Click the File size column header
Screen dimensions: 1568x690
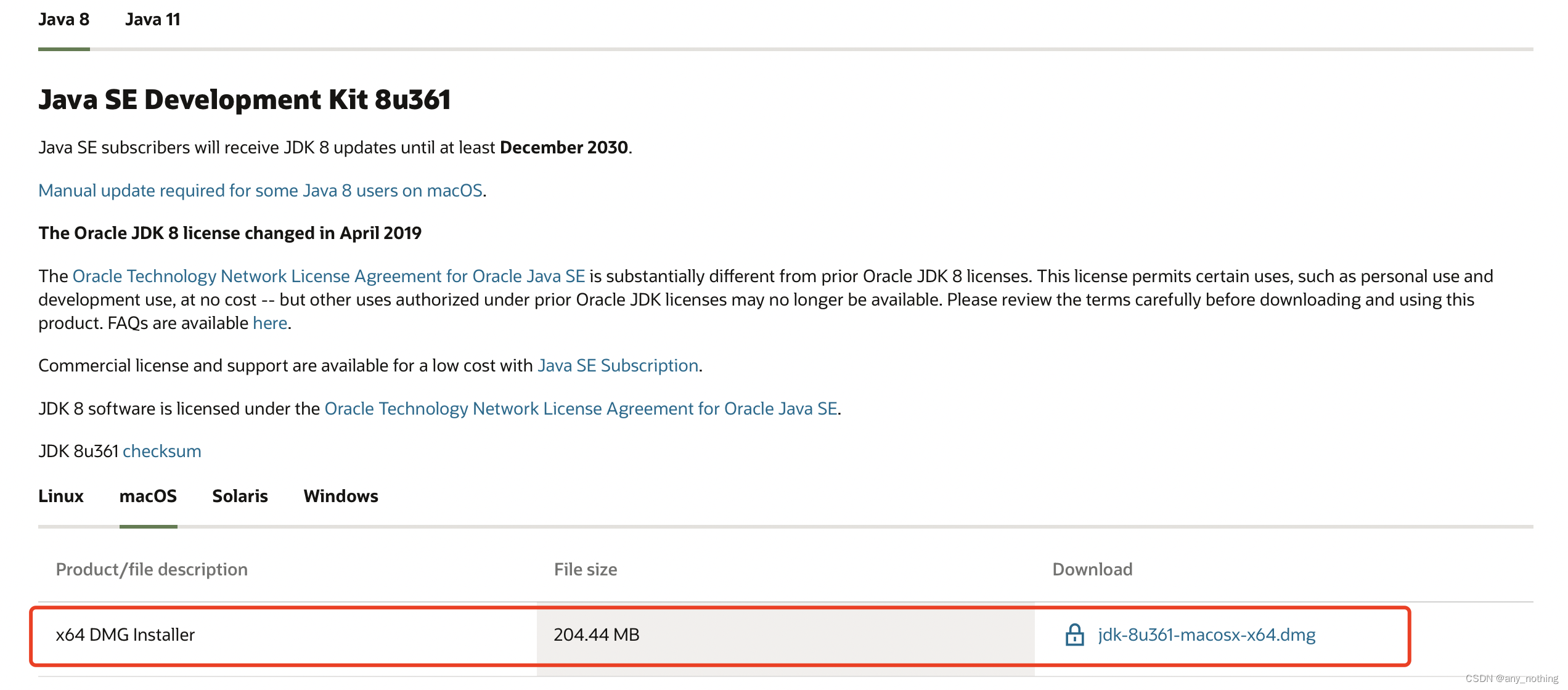point(585,569)
